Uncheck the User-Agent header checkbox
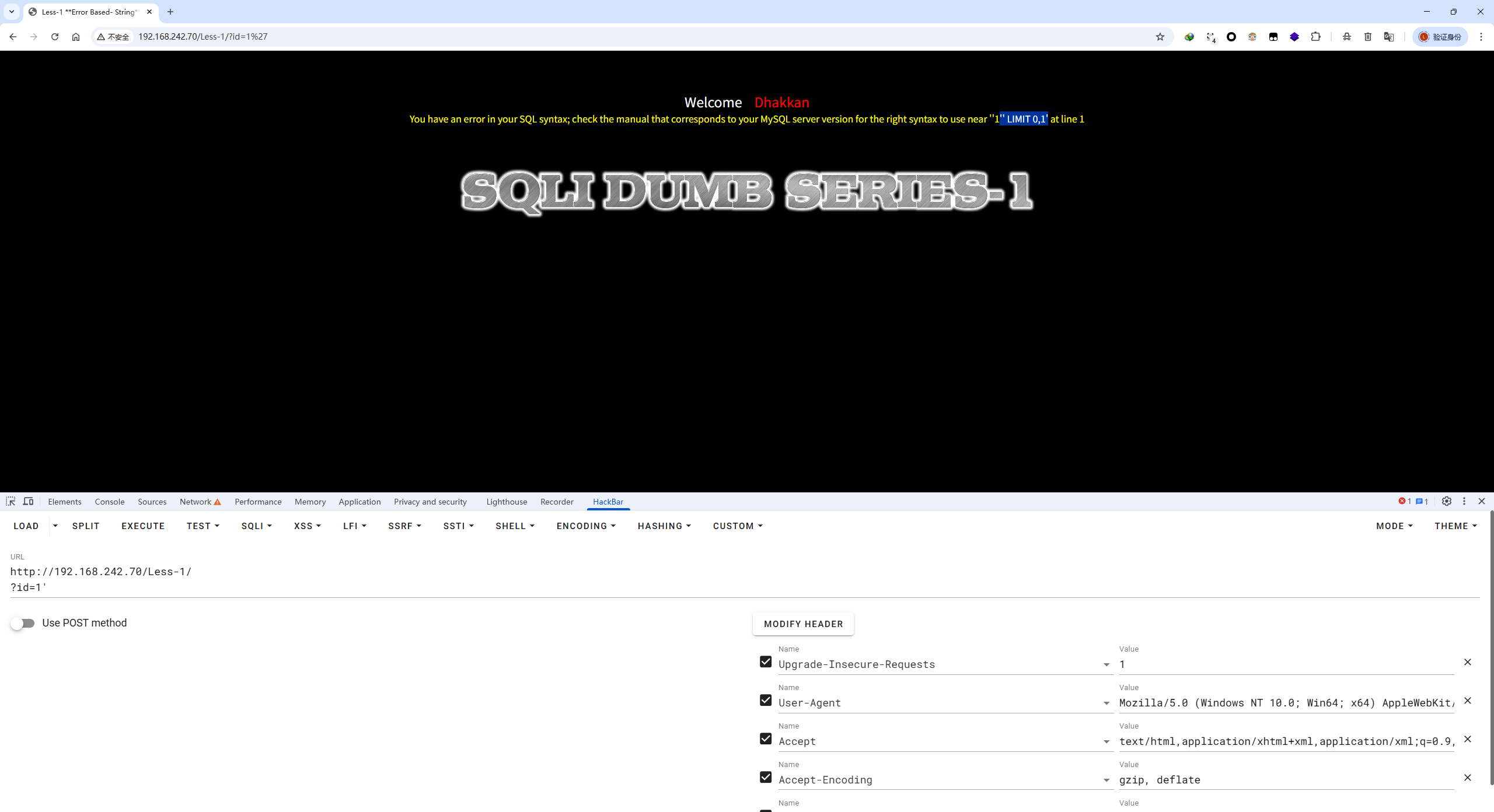The height and width of the screenshot is (812, 1494). (766, 700)
